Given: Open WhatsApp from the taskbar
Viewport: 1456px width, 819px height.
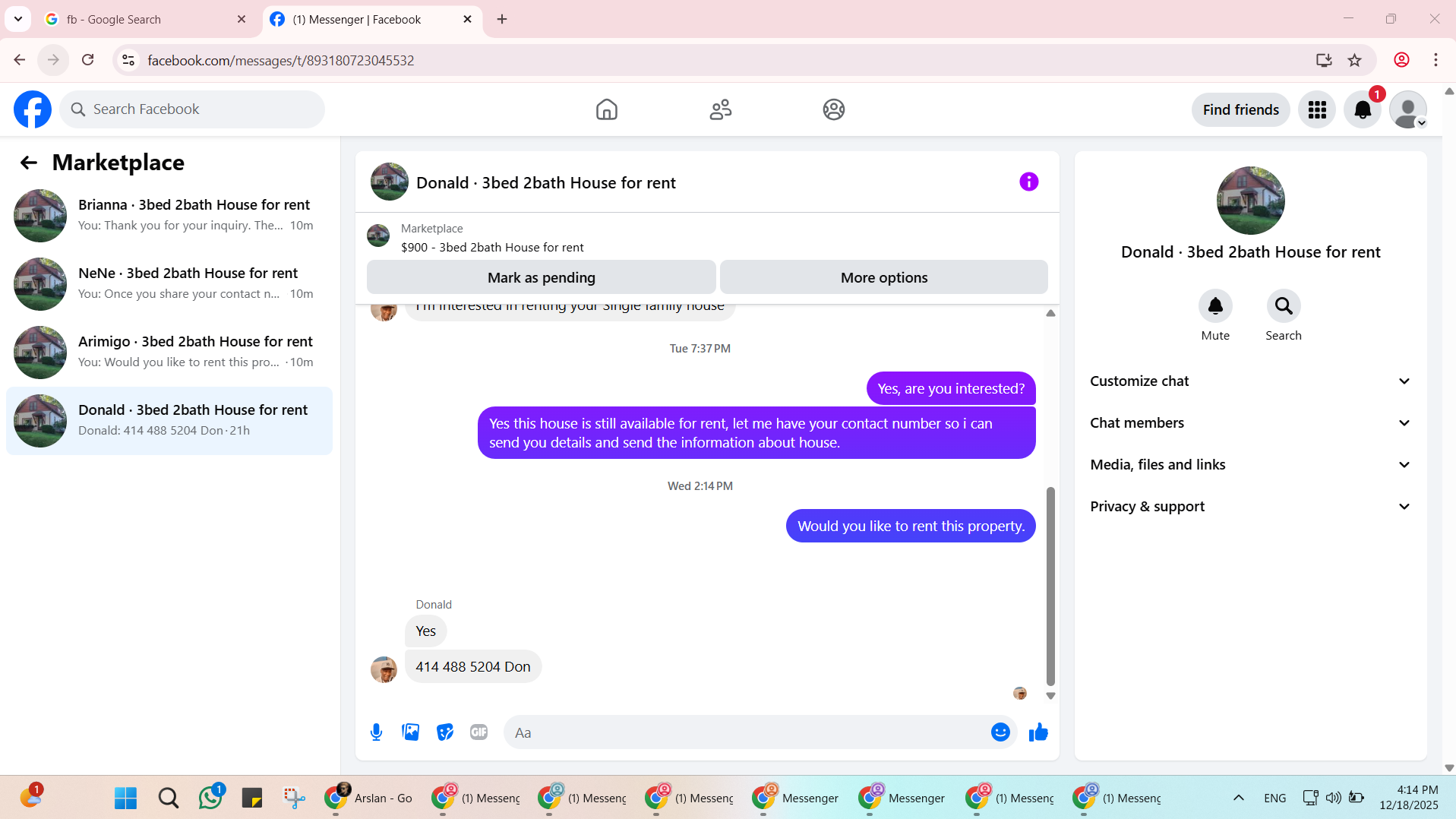Looking at the screenshot, I should coord(210,798).
